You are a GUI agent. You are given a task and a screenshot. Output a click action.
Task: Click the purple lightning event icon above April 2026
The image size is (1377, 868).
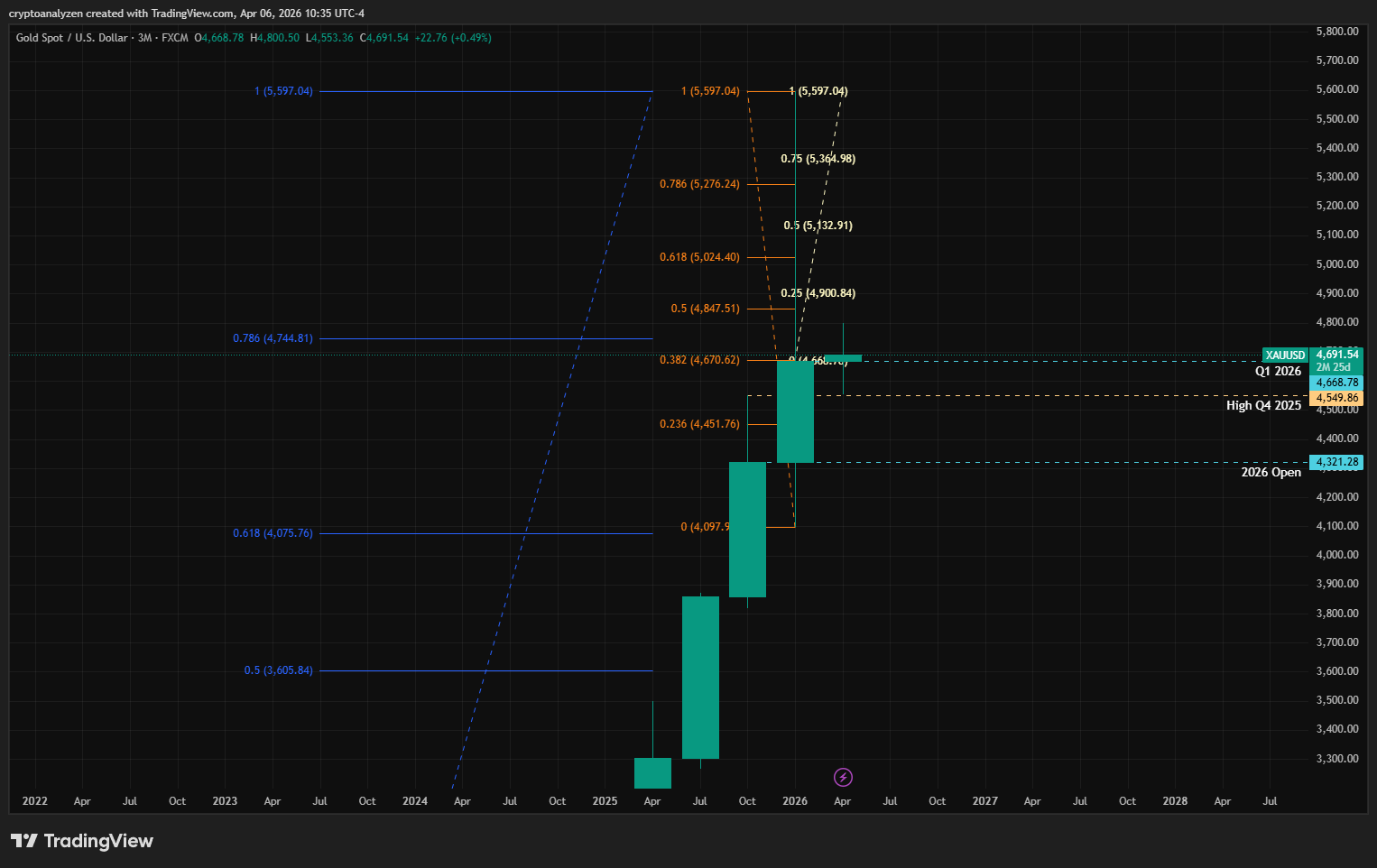[842, 777]
